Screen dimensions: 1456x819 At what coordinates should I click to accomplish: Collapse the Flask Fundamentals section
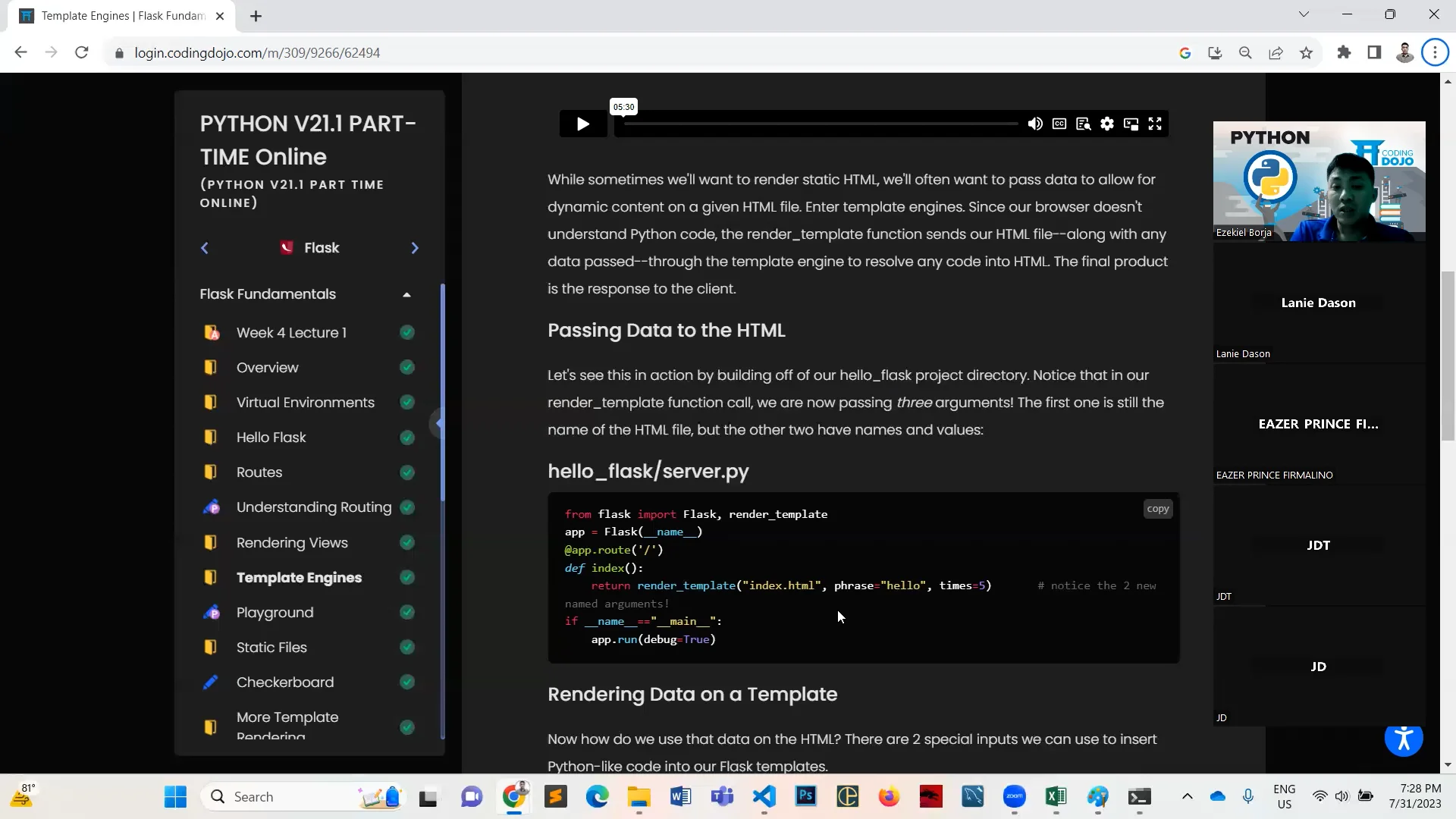point(406,294)
